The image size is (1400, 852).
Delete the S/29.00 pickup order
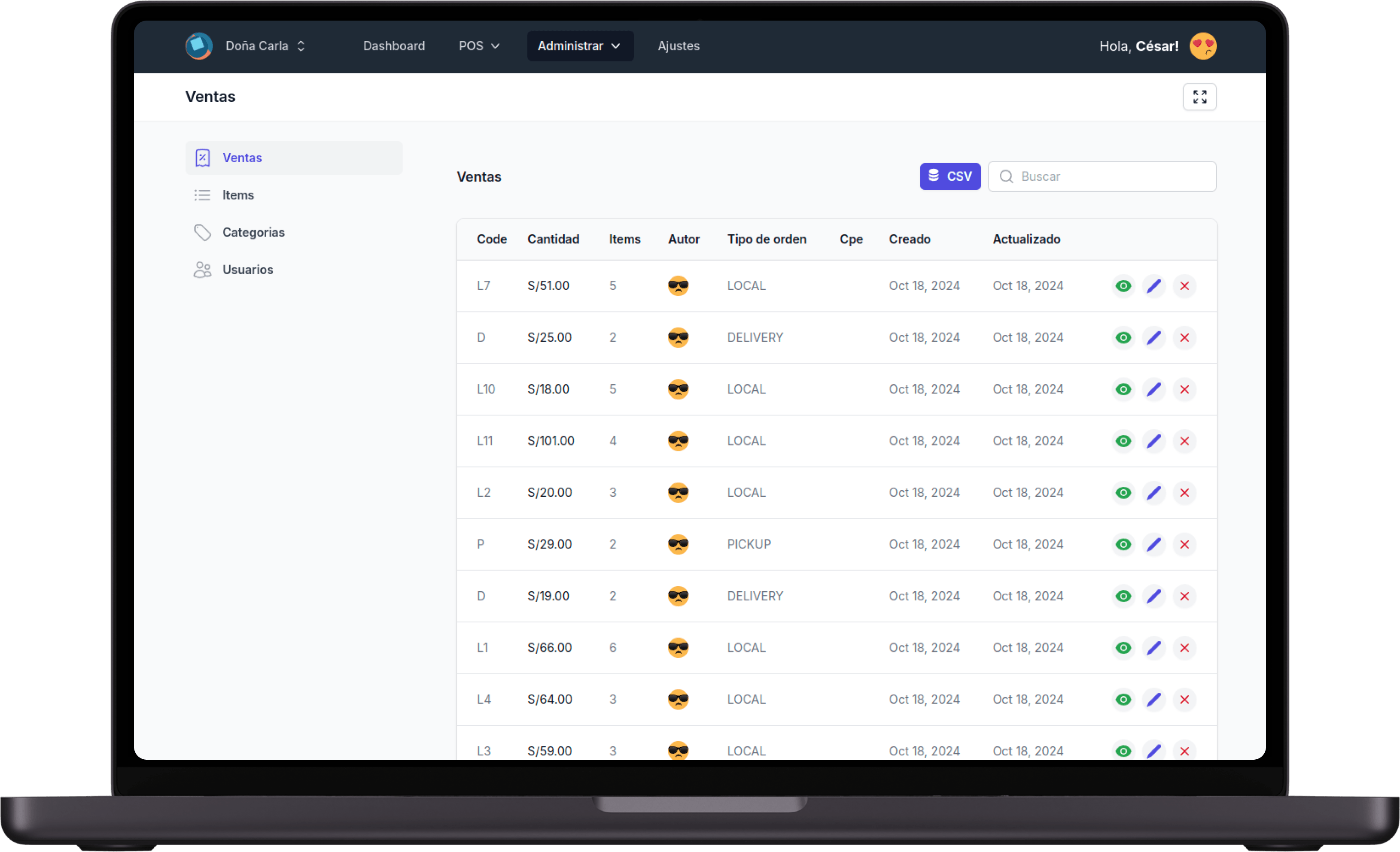tap(1184, 544)
